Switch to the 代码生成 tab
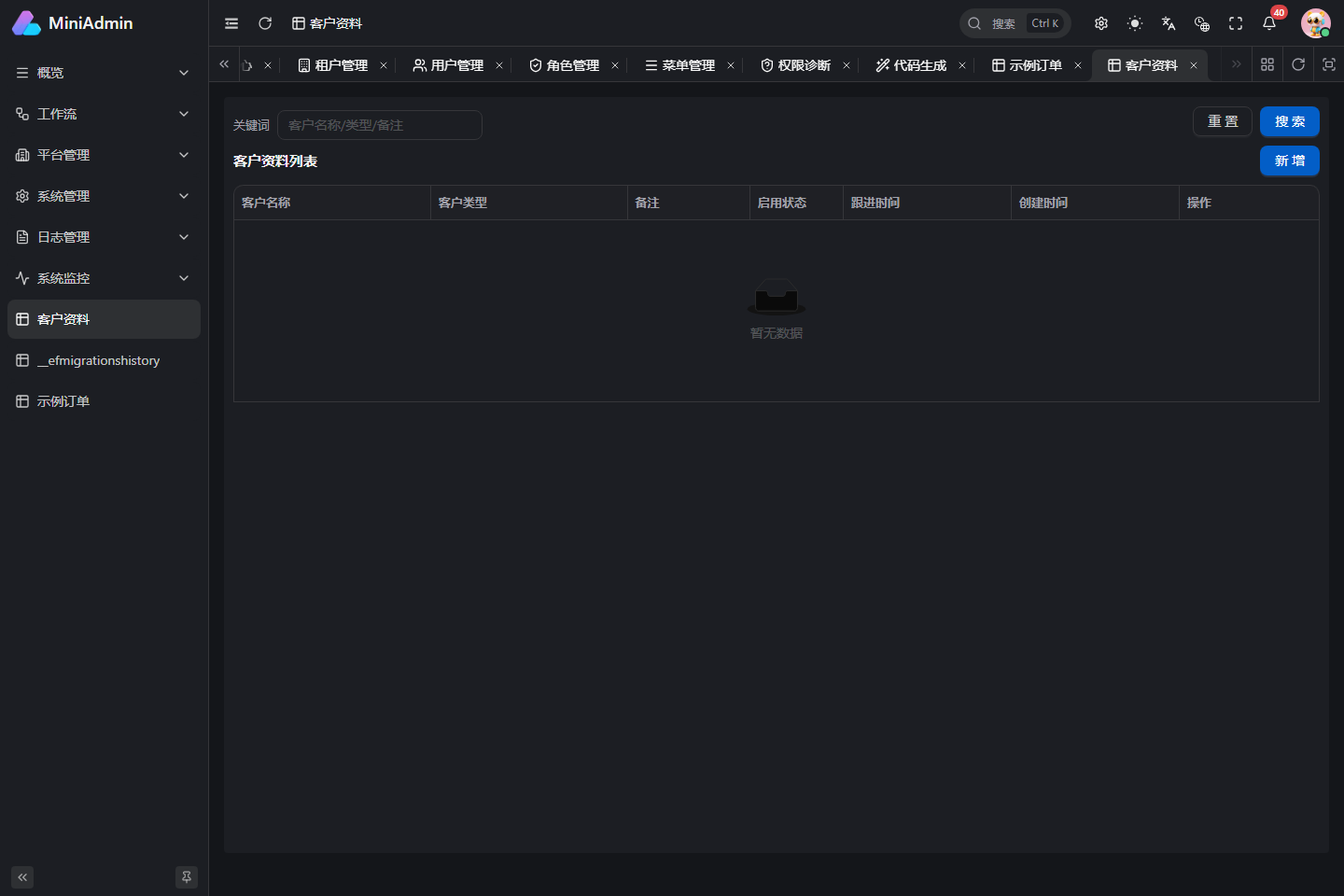 [912, 65]
